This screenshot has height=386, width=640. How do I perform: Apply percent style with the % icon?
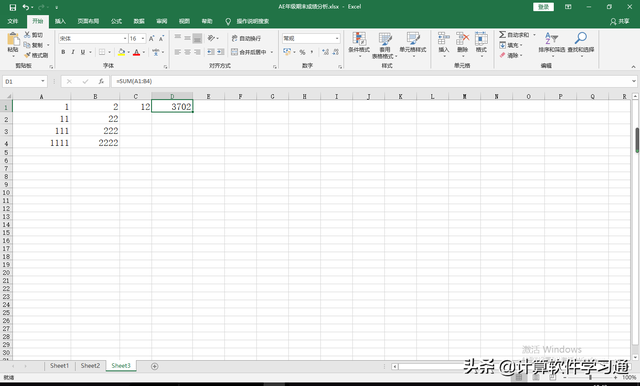pyautogui.click(x=302, y=52)
